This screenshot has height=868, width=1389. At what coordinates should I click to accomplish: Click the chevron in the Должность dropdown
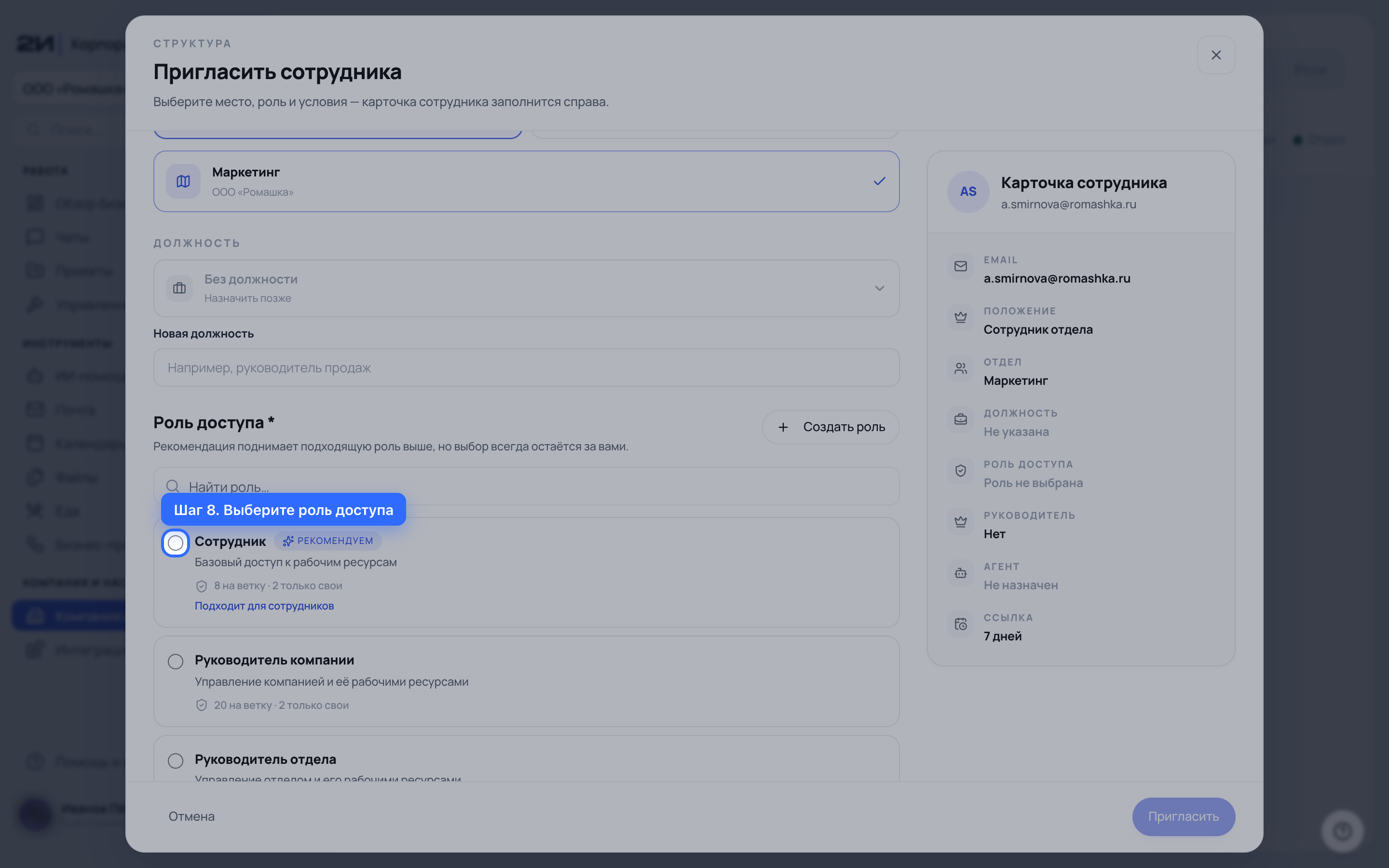click(x=879, y=288)
